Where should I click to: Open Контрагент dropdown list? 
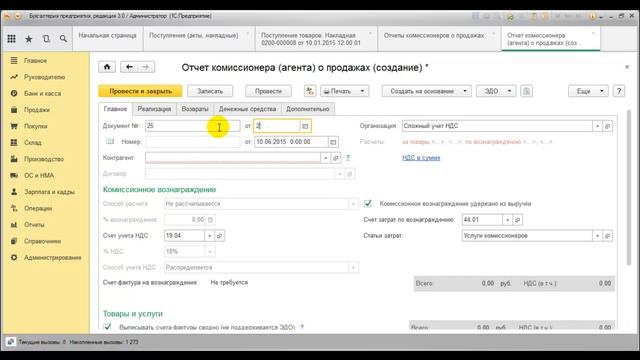pyautogui.click(x=326, y=158)
